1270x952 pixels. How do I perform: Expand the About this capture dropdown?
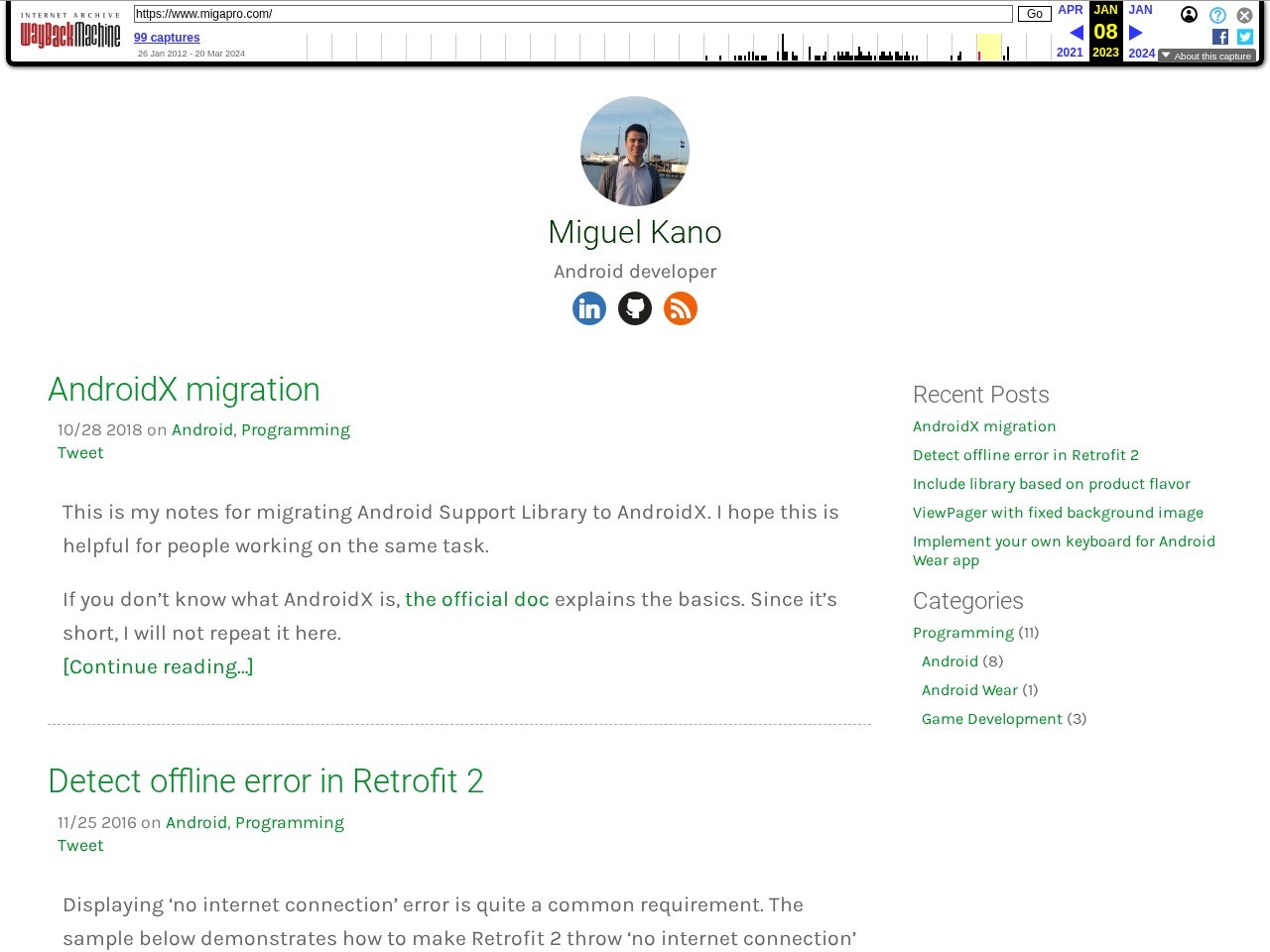[1206, 57]
